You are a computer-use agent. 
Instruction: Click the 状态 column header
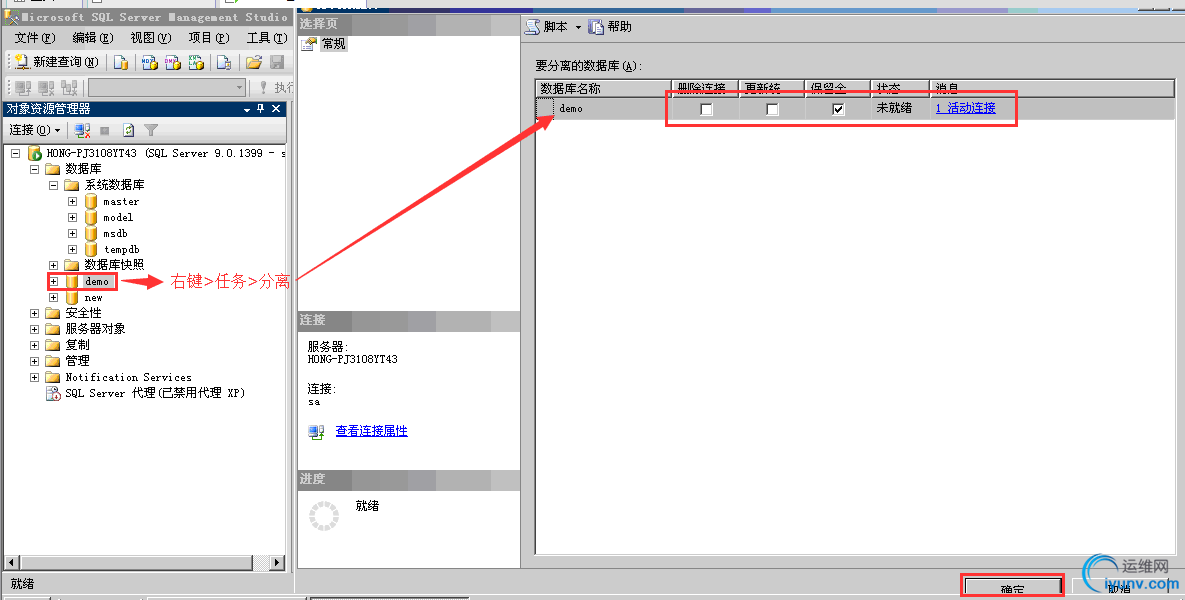[x=900, y=89]
